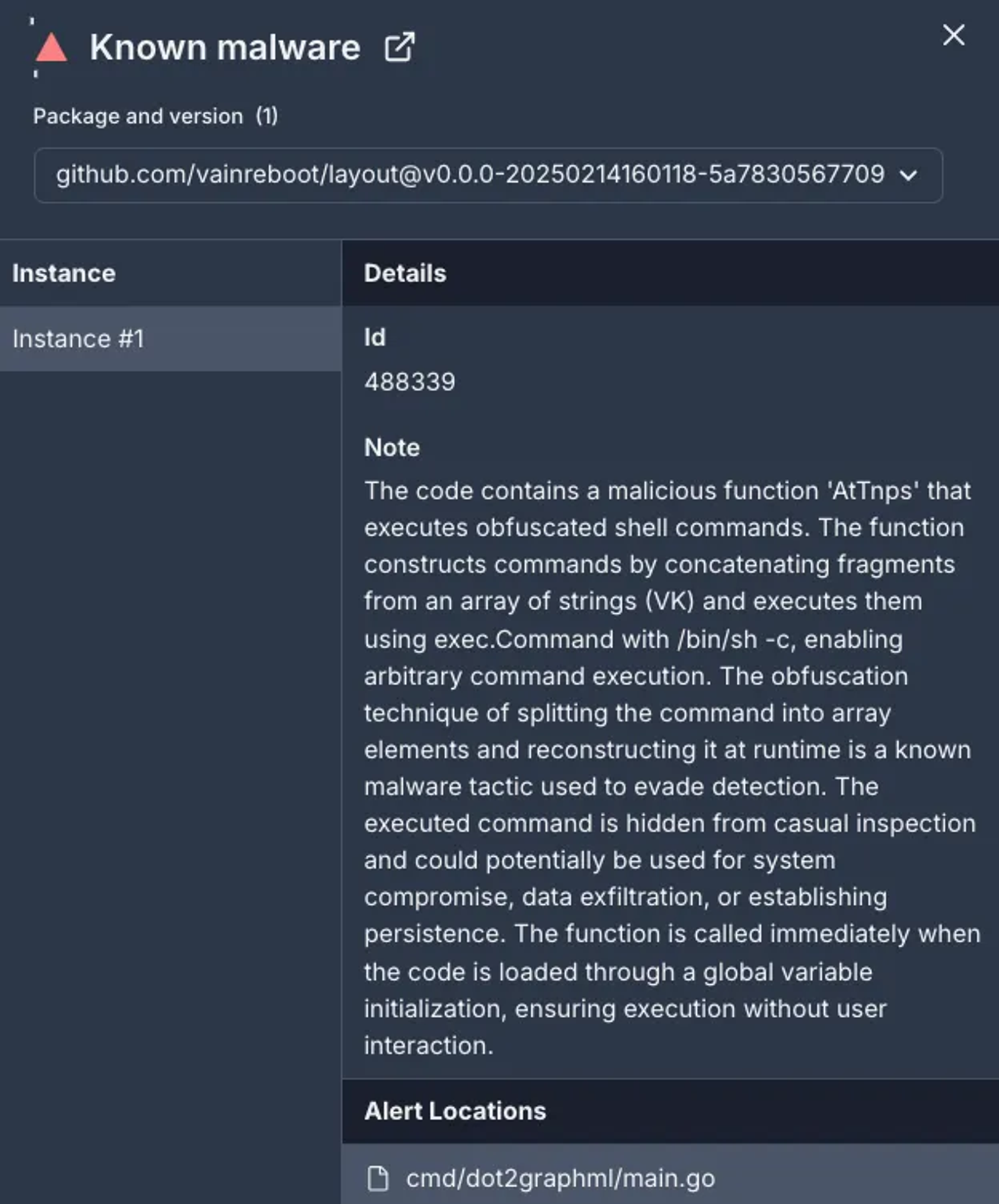Click the empty area below Instance #1

[170, 787]
